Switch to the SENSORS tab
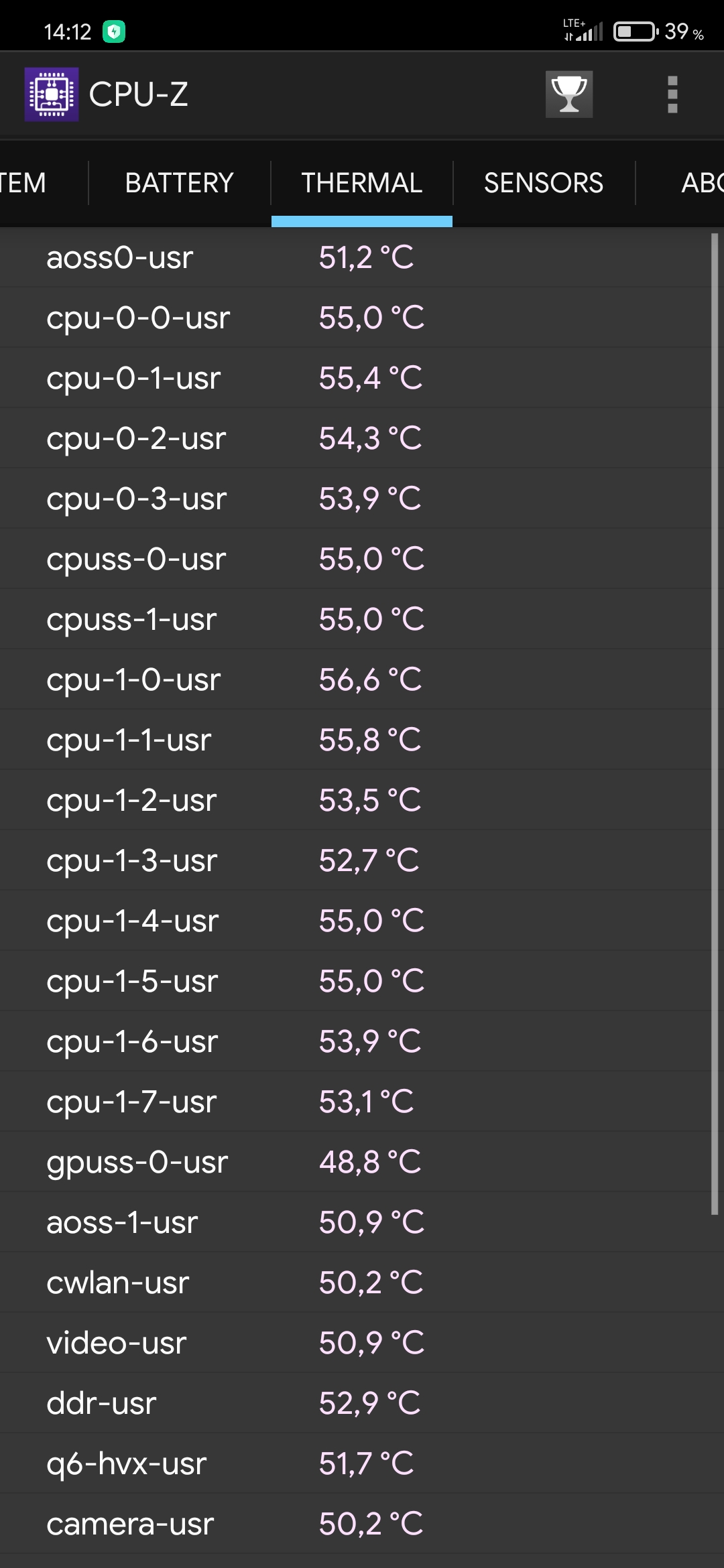The height and width of the screenshot is (1568, 724). tap(544, 183)
